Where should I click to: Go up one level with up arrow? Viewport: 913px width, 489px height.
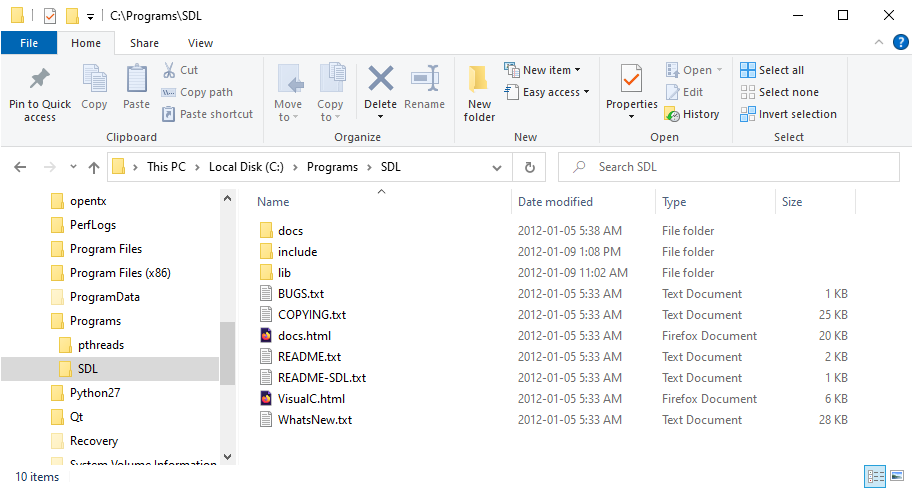click(93, 167)
